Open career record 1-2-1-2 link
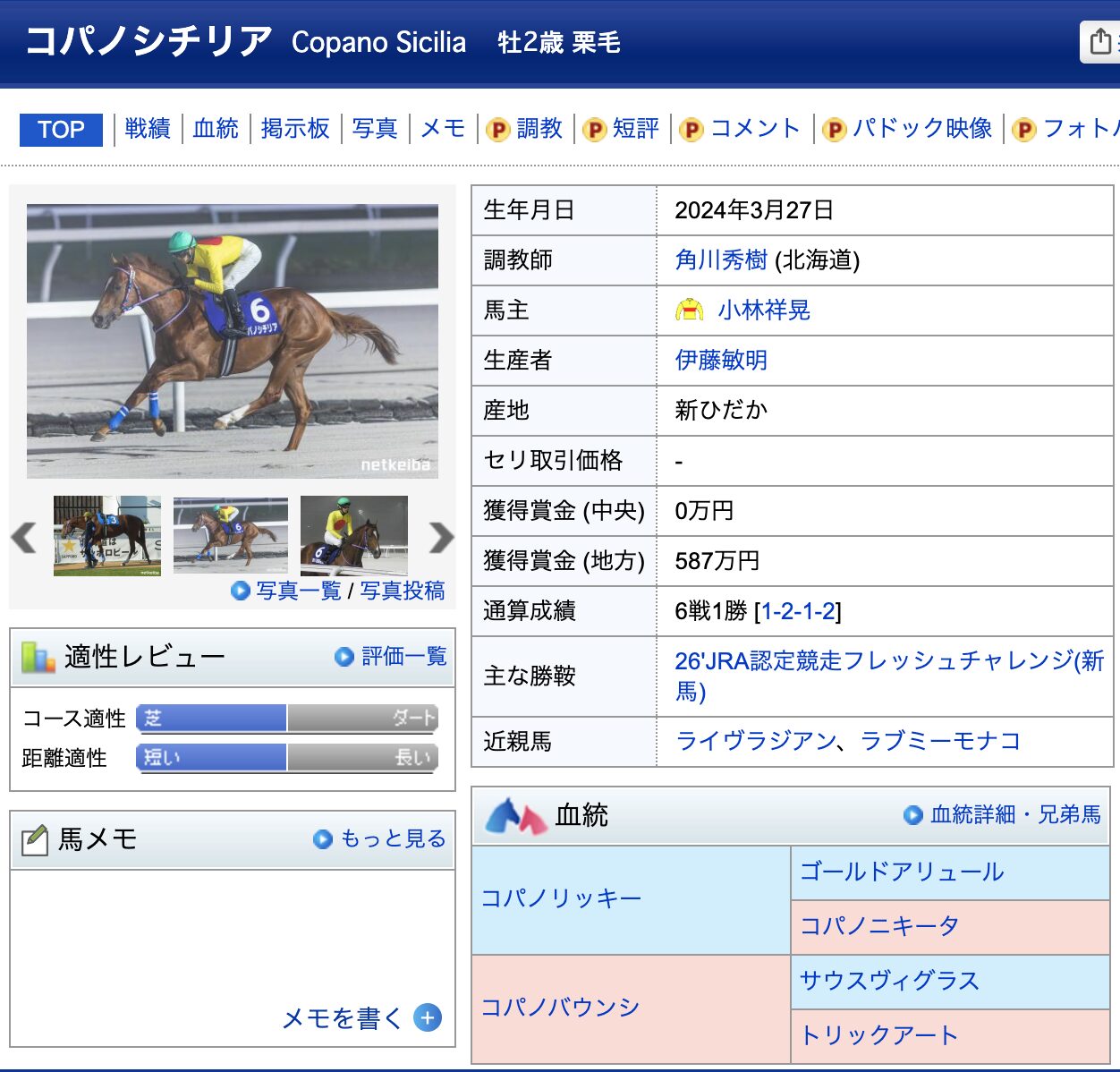The height and width of the screenshot is (1072, 1120). 798,611
